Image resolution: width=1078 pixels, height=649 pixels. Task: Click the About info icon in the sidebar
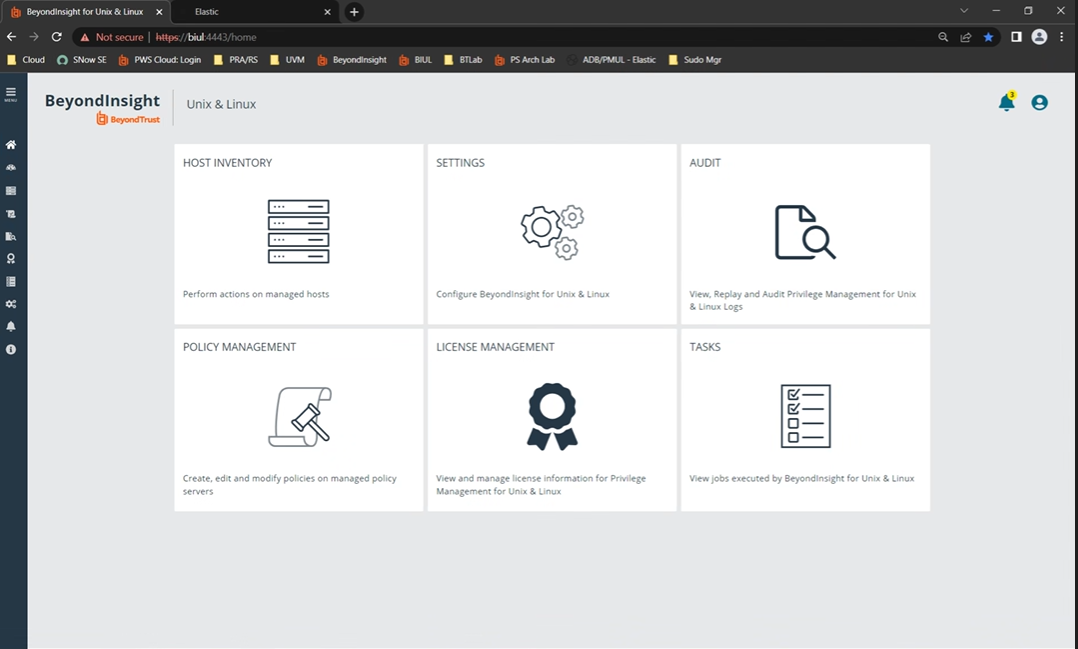(x=11, y=350)
